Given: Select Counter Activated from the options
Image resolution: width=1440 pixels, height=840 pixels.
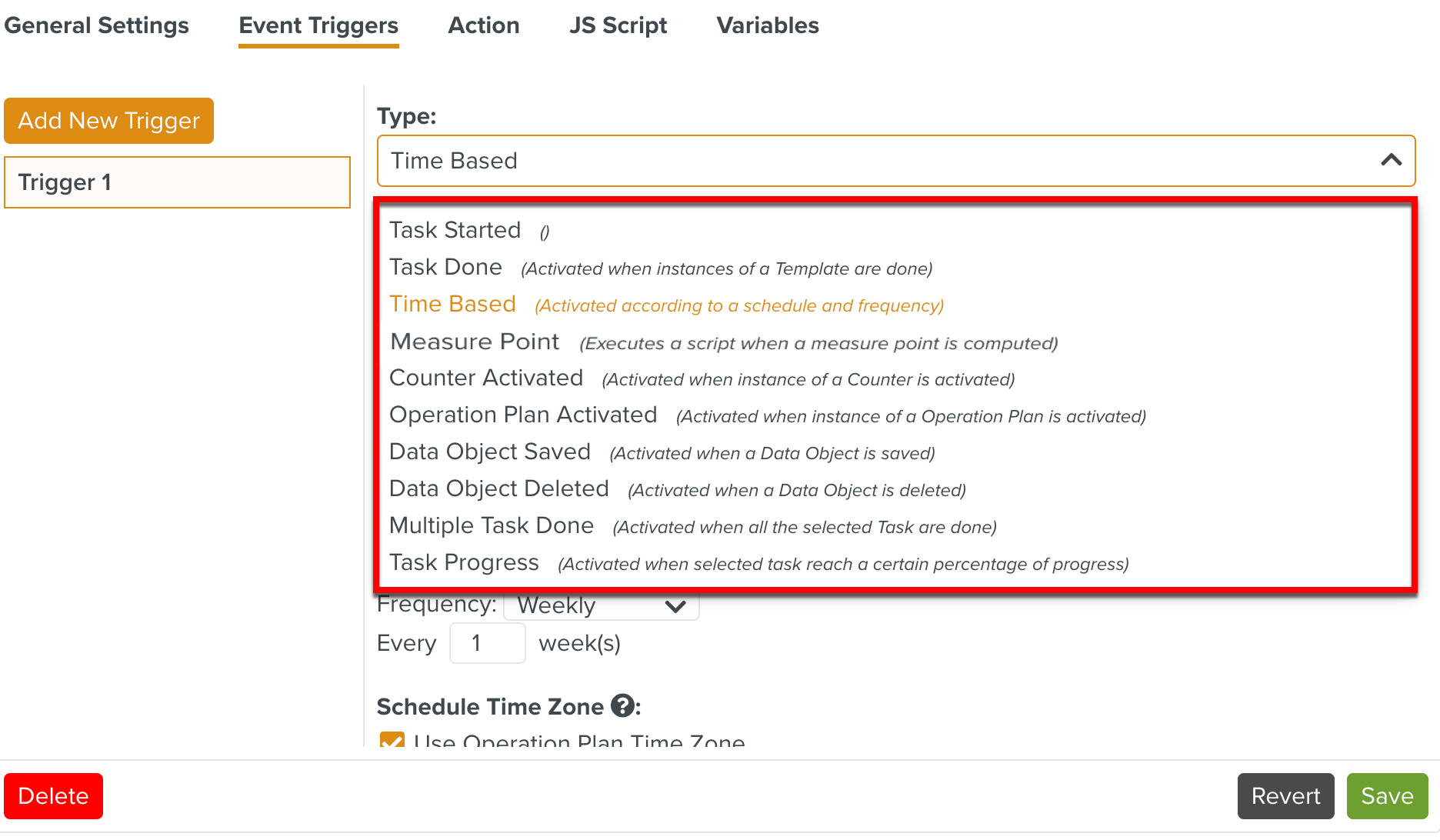Looking at the screenshot, I should point(486,378).
